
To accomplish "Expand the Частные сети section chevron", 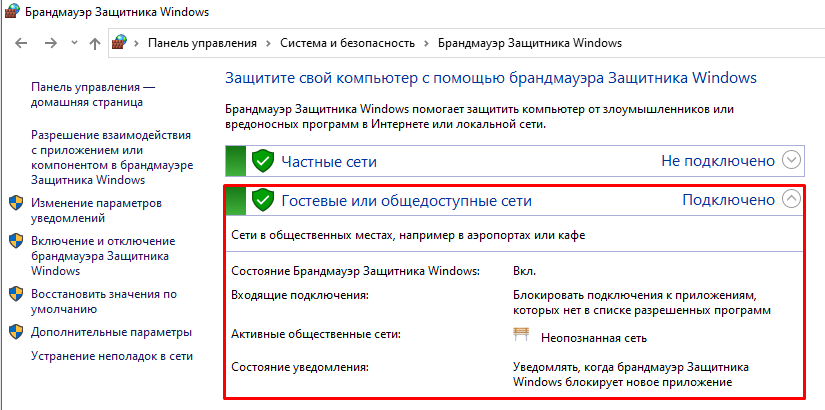I will click(x=791, y=160).
